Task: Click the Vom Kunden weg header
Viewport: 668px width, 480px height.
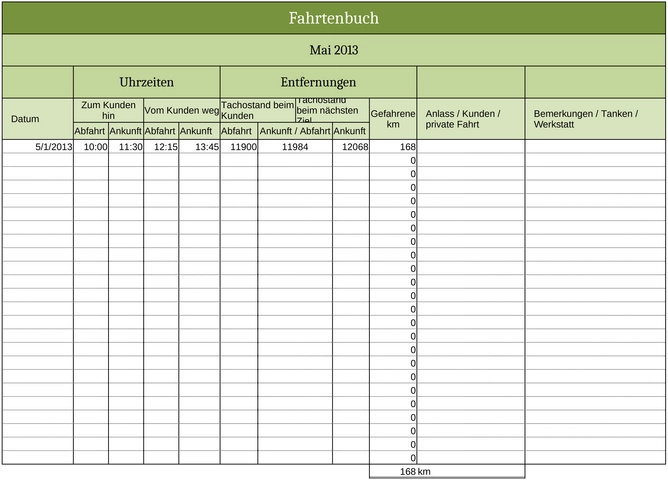Action: [x=181, y=110]
